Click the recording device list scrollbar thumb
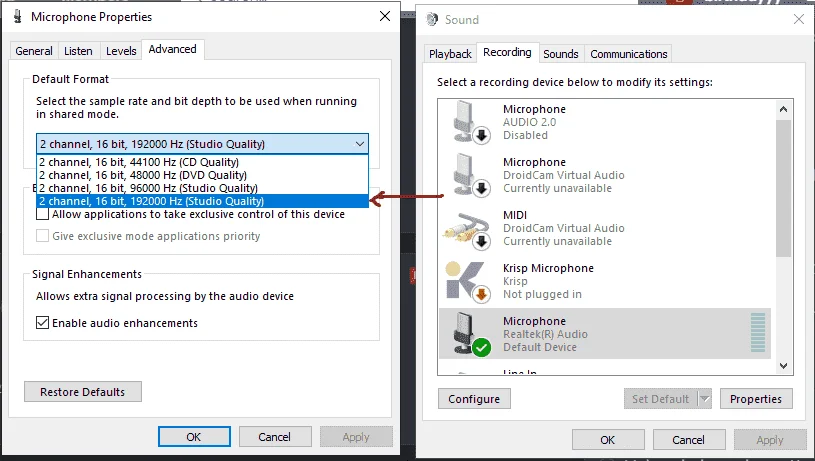815x461 pixels. point(784,188)
